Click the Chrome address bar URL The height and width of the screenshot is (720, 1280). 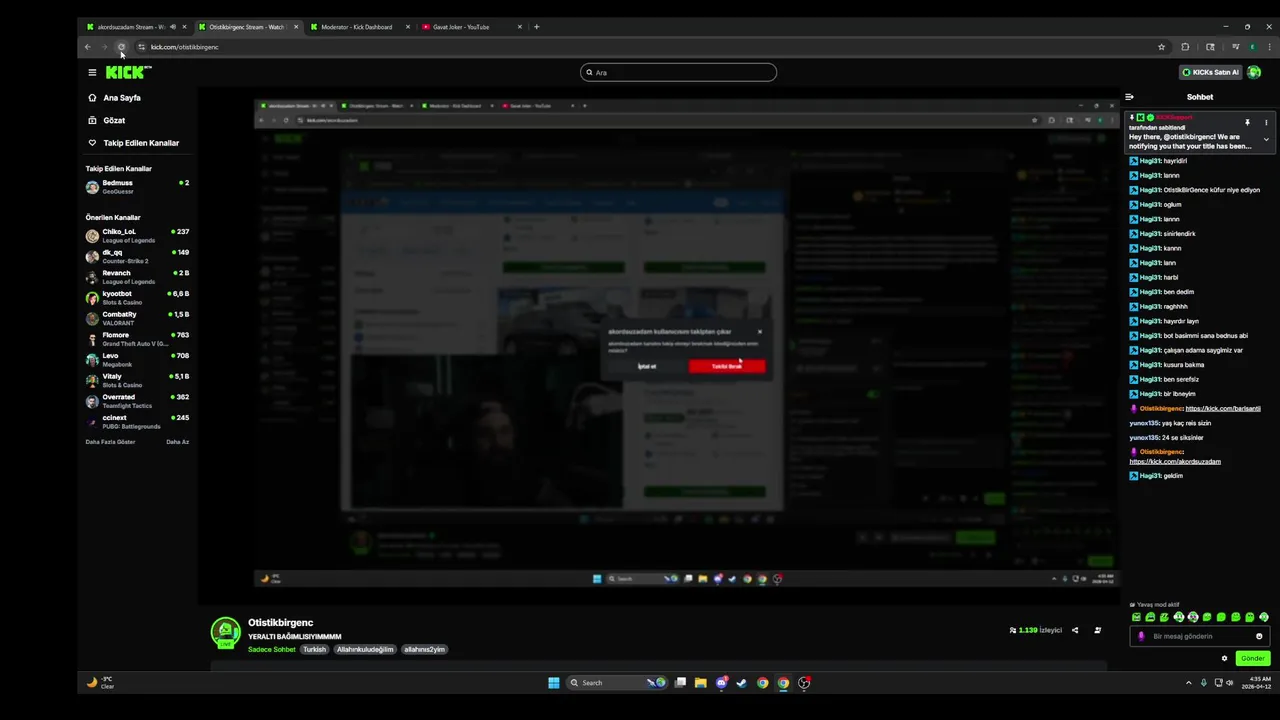(184, 47)
